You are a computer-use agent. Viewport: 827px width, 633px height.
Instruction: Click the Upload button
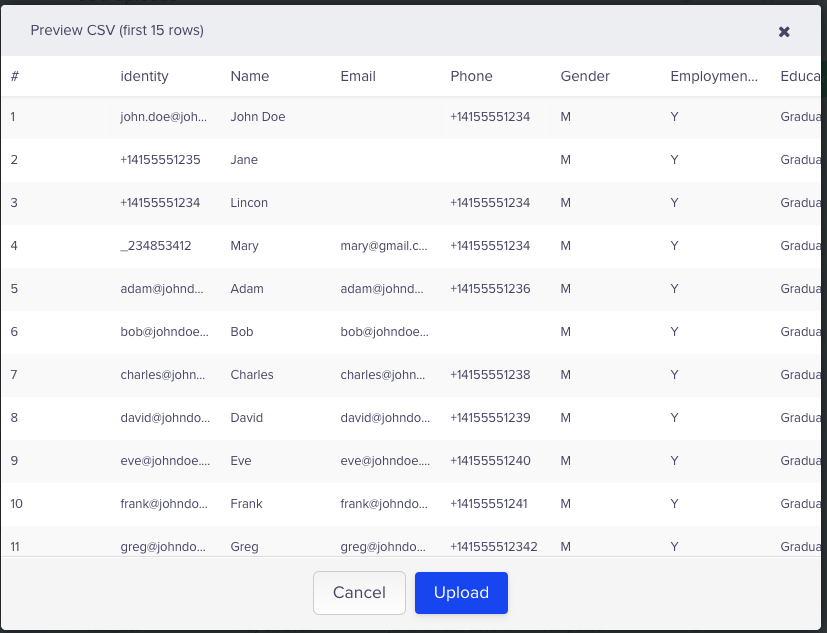click(461, 592)
